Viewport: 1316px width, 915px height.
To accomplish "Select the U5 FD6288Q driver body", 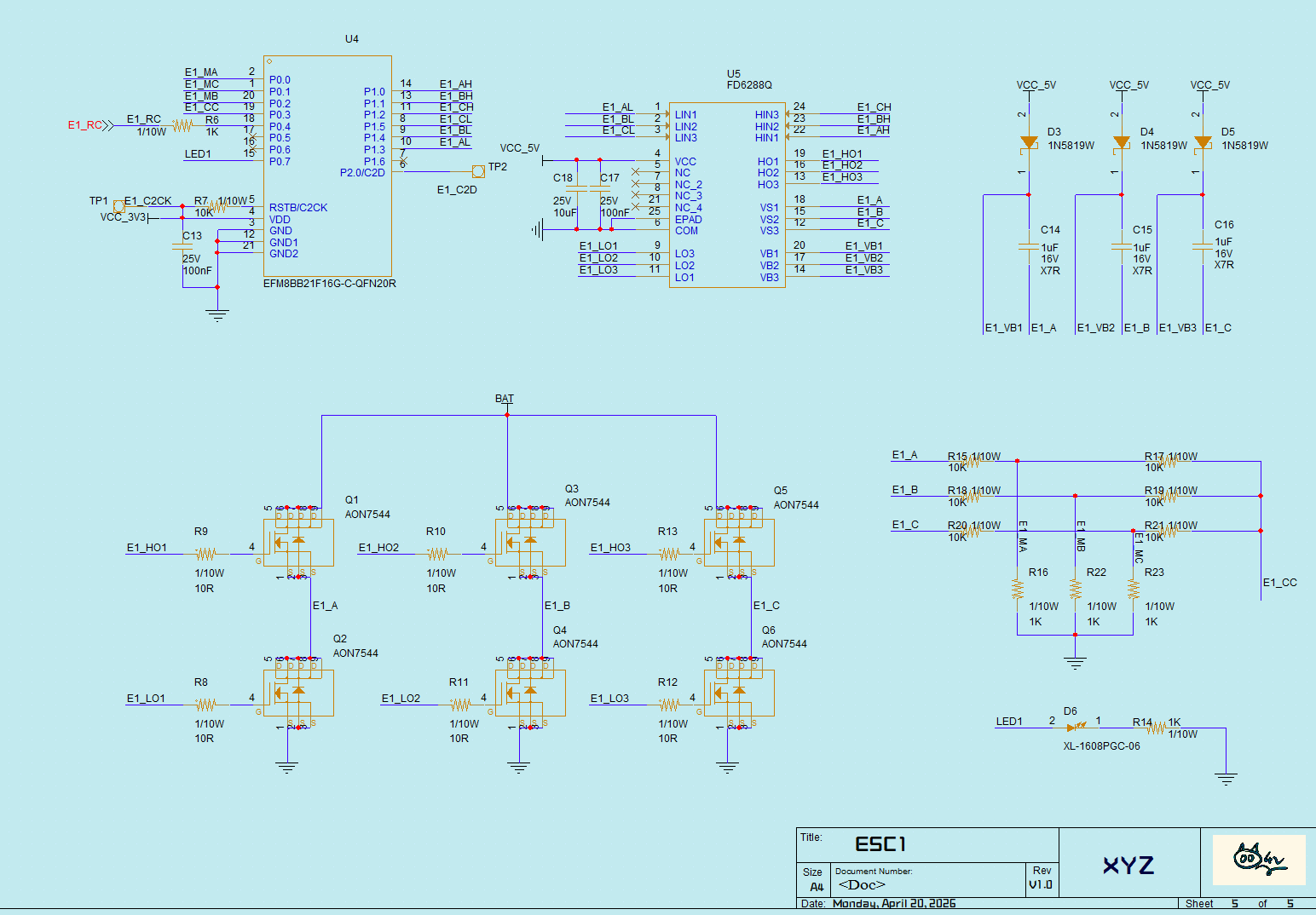I will coord(727,195).
